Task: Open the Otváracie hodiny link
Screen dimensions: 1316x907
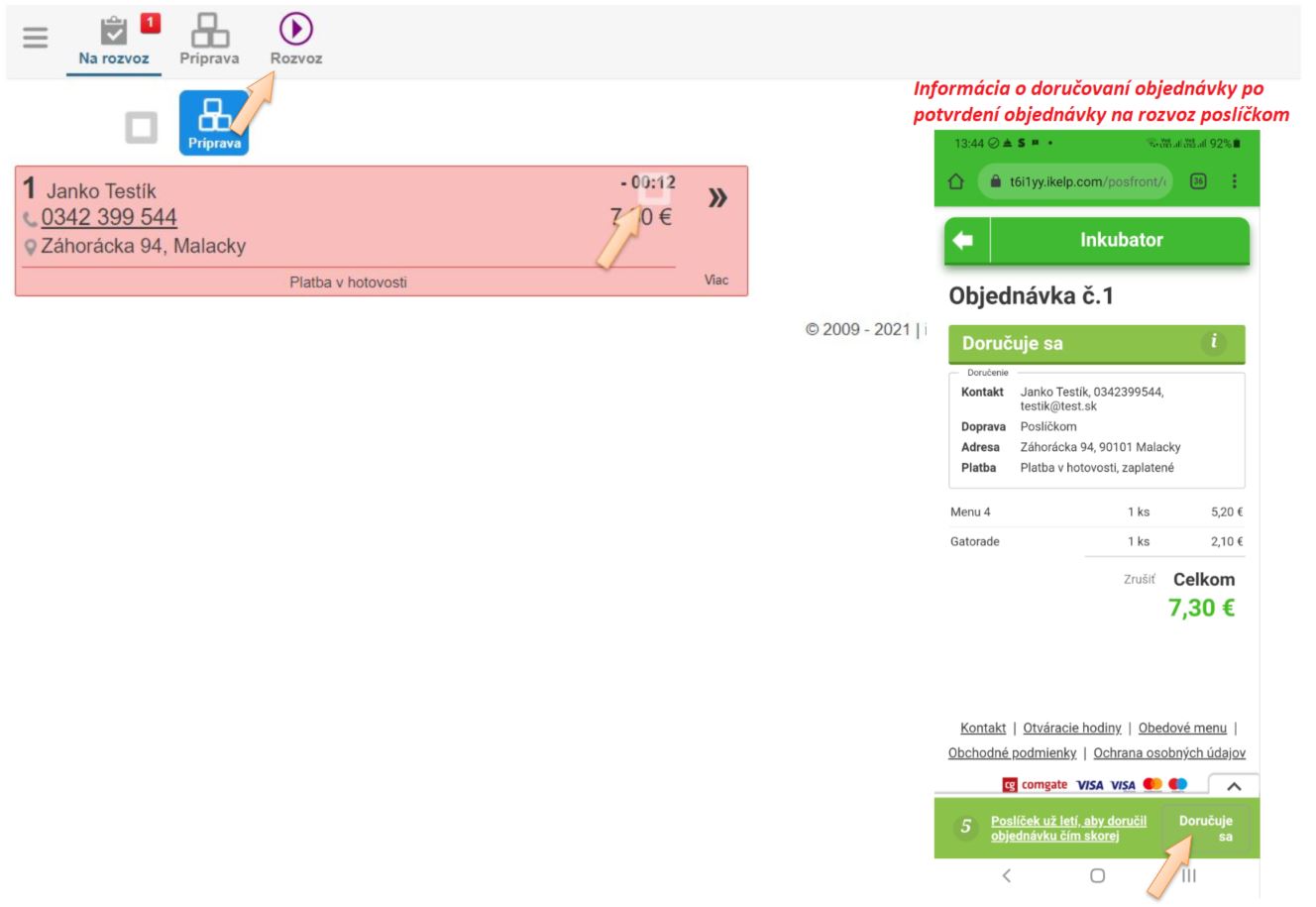Action: (1071, 728)
